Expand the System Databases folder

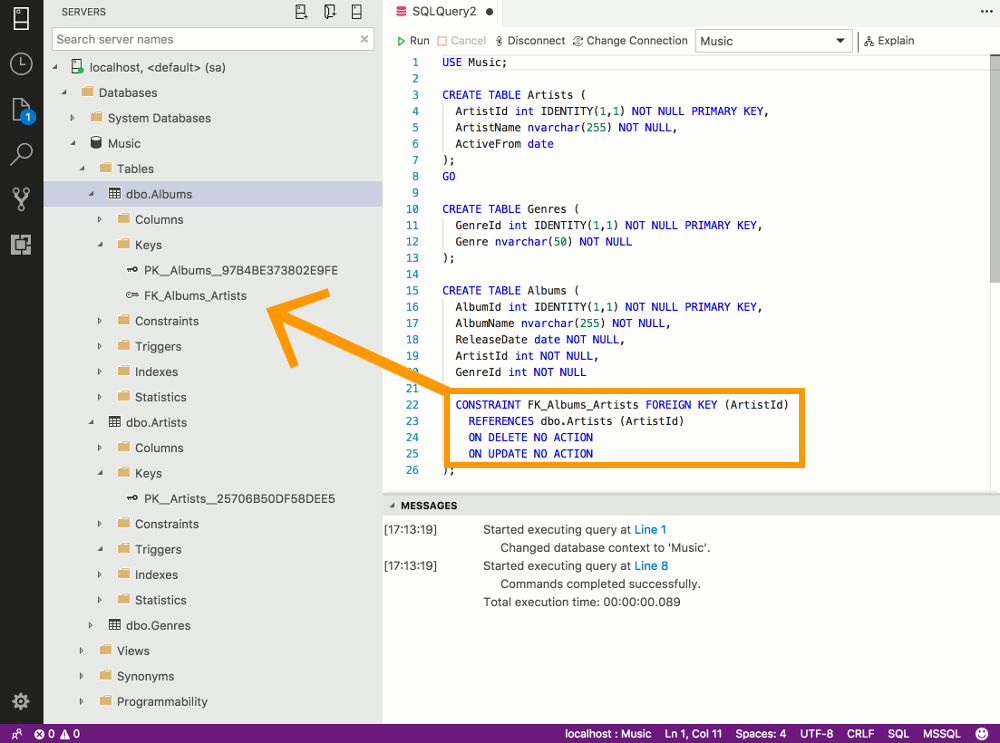73,118
